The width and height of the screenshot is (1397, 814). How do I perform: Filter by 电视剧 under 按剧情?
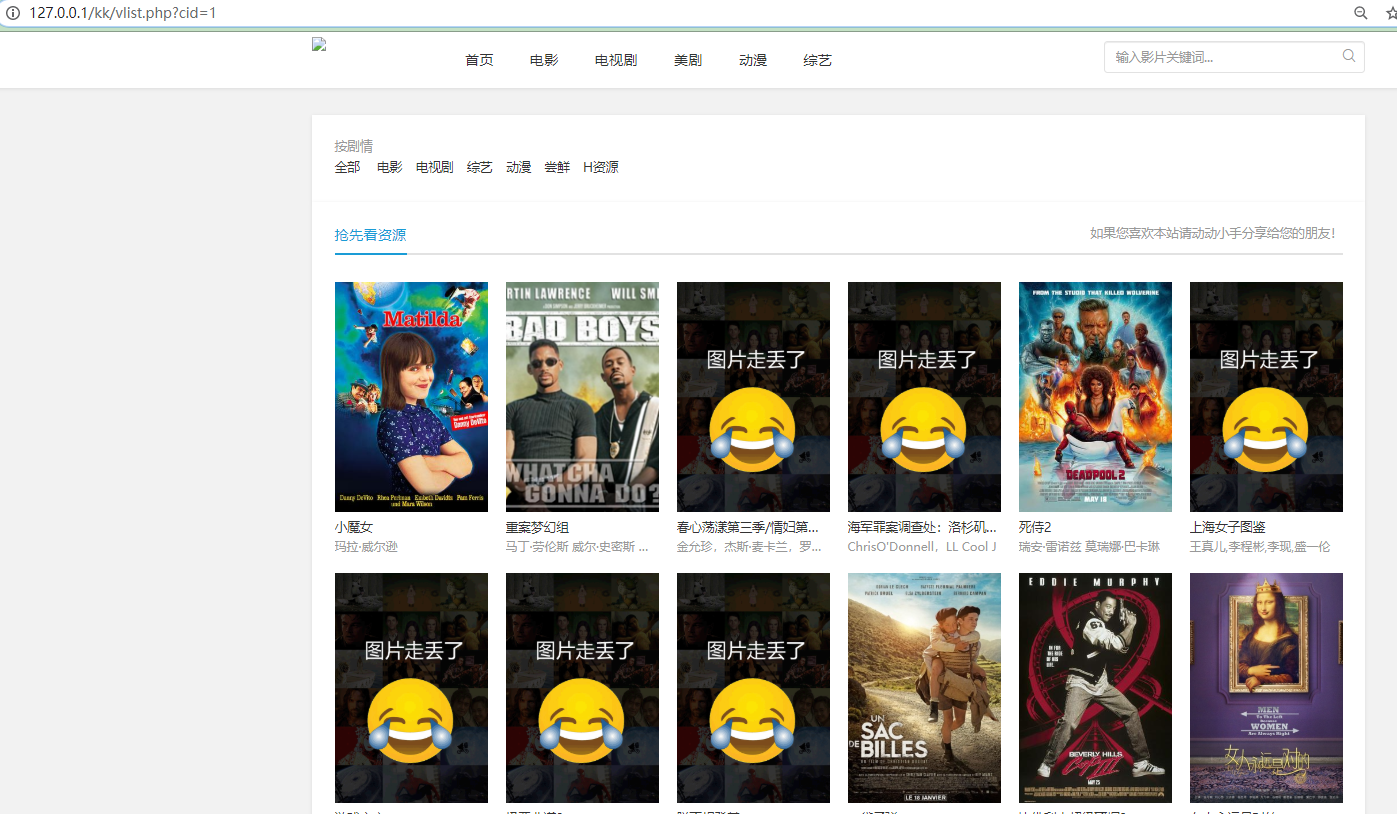pos(435,167)
